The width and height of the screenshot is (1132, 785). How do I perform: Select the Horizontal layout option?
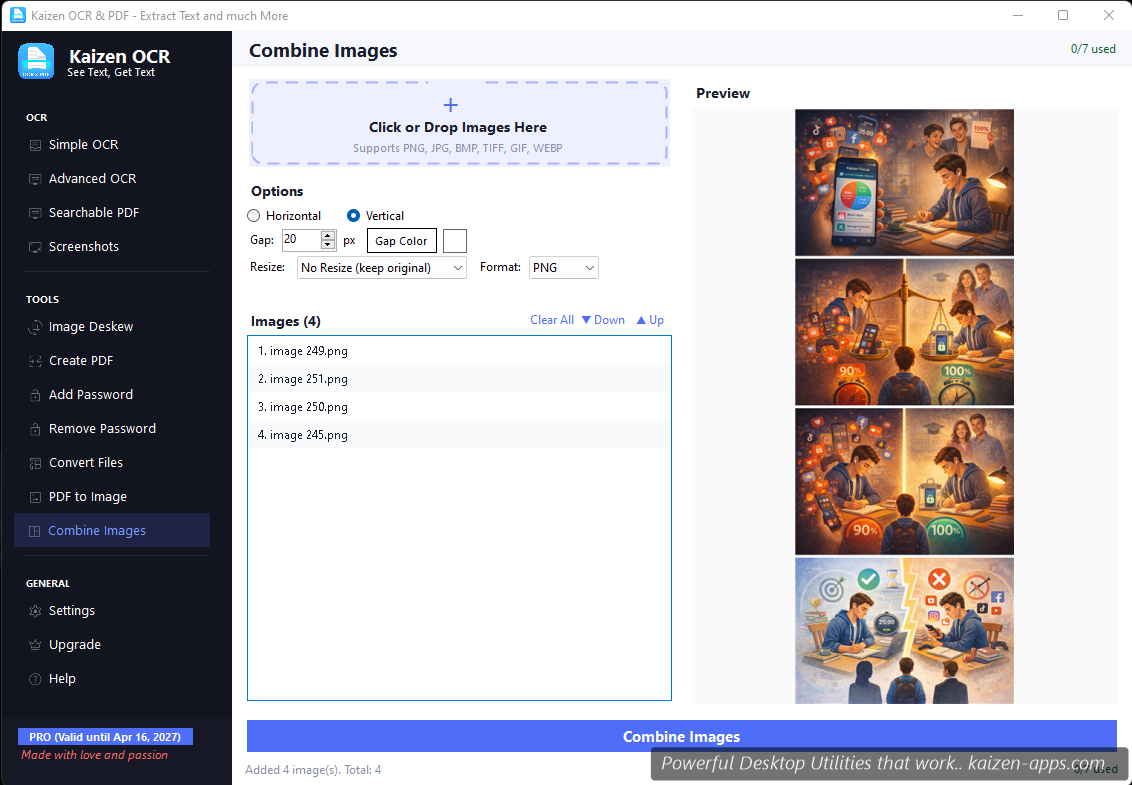point(253,215)
